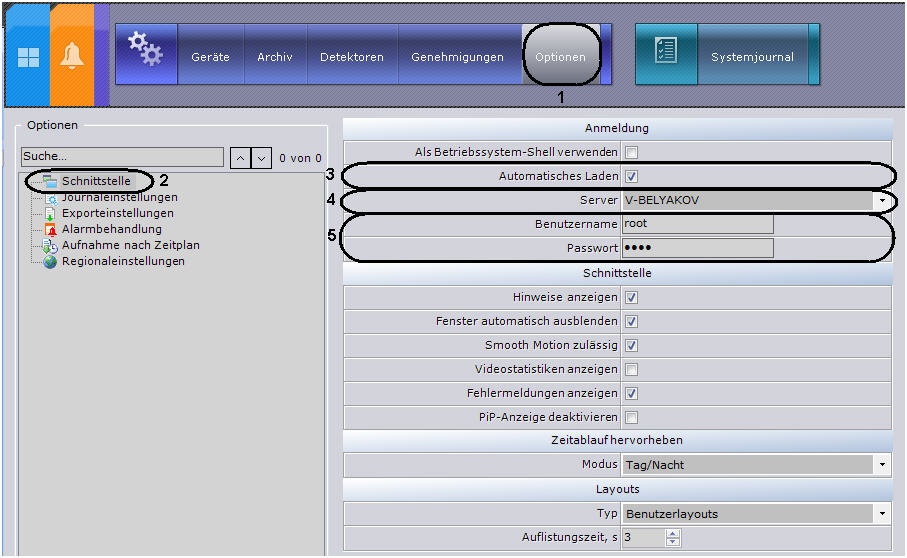907x558 pixels.
Task: Select Exporteinstellungen in options tree
Action: (117, 213)
